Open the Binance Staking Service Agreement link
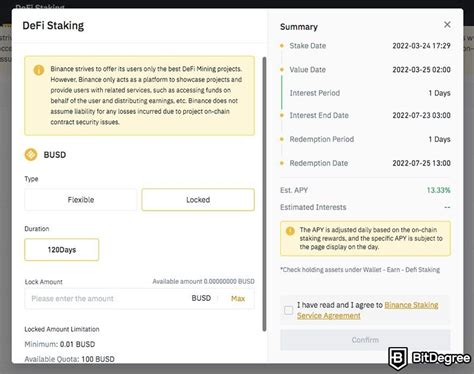The height and width of the screenshot is (374, 474). pos(367,310)
